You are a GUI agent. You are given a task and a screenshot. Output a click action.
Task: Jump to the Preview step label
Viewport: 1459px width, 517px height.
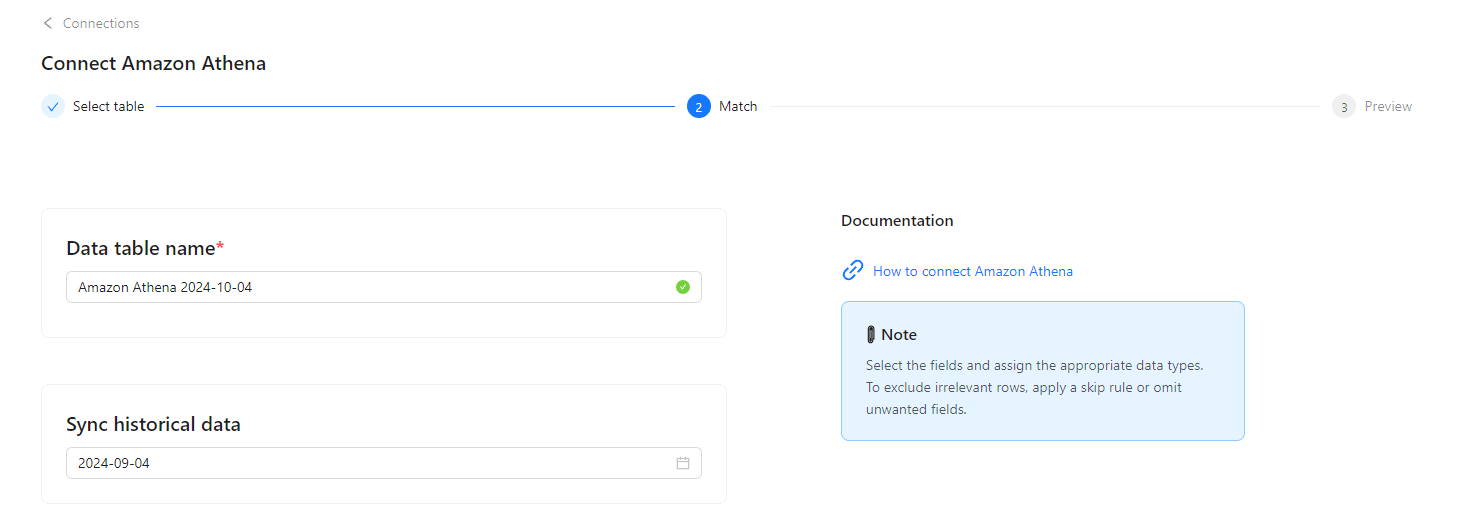(x=1388, y=106)
